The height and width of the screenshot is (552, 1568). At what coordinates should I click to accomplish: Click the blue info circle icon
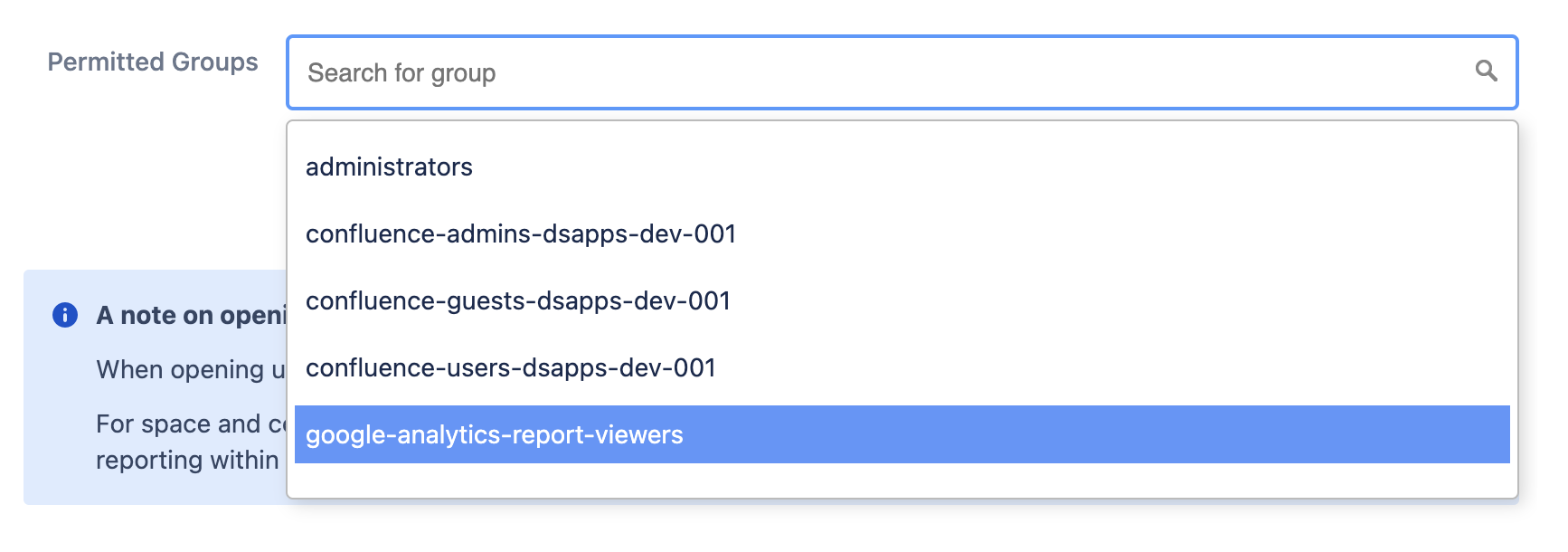(65, 315)
